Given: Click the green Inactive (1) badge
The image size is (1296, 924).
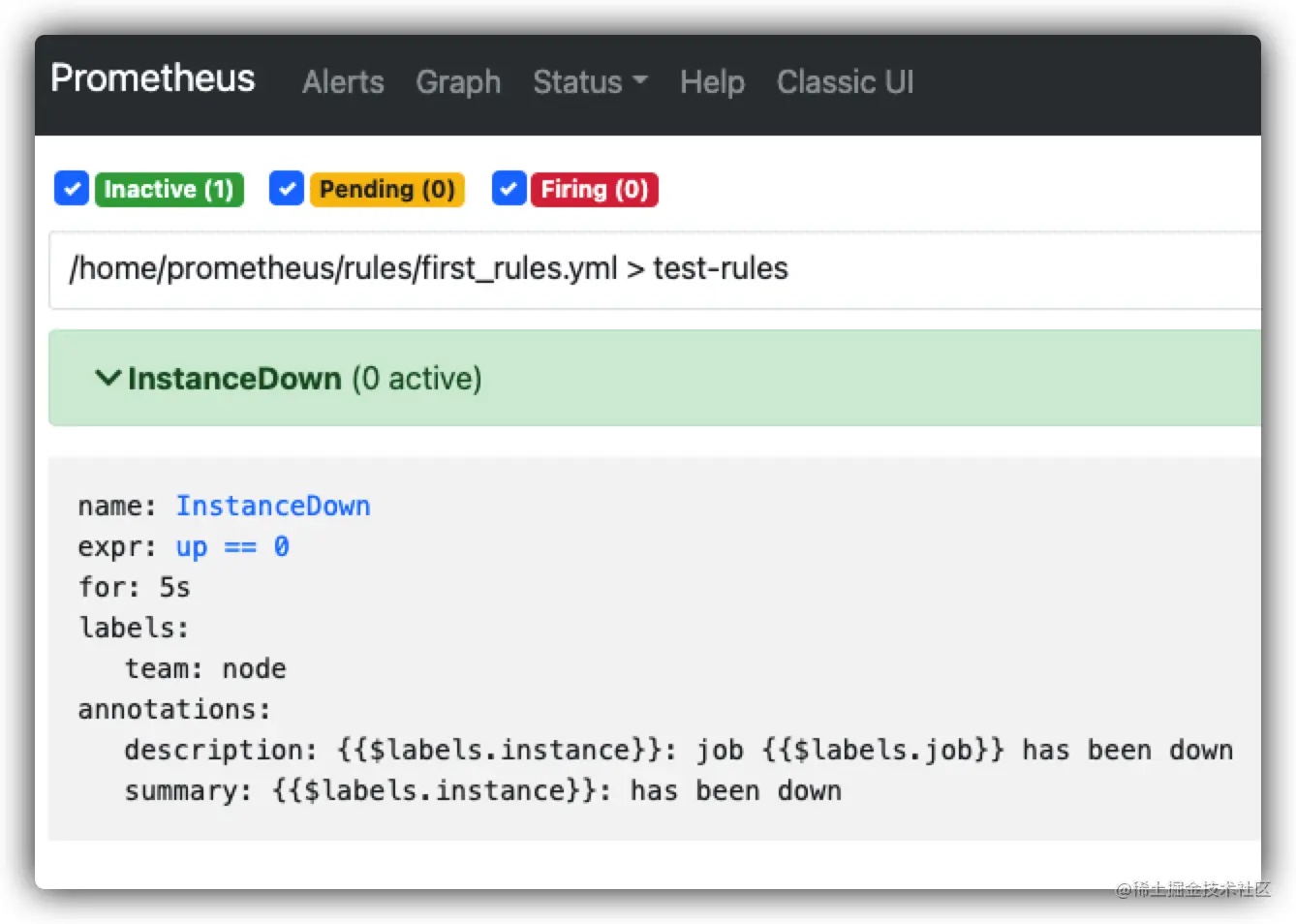Looking at the screenshot, I should (169, 189).
